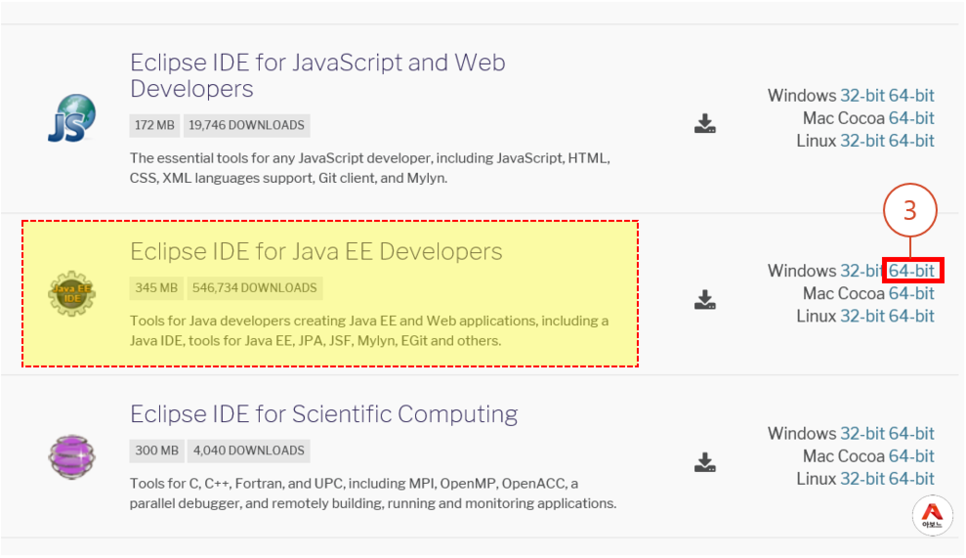Download JavaScript IDE Mac Cocoa 64-bit
The image size is (966, 558).
pyautogui.click(x=911, y=118)
